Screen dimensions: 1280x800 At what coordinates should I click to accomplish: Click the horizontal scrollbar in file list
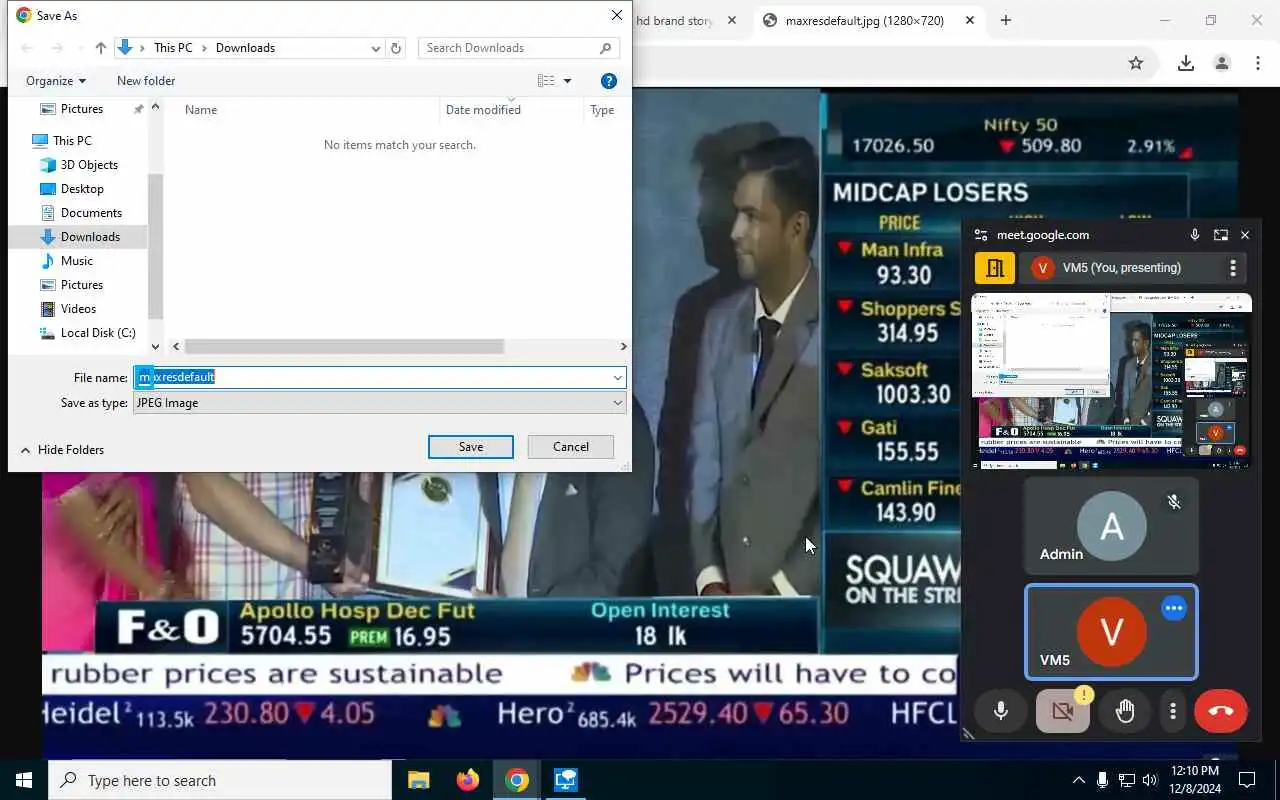[x=343, y=346]
